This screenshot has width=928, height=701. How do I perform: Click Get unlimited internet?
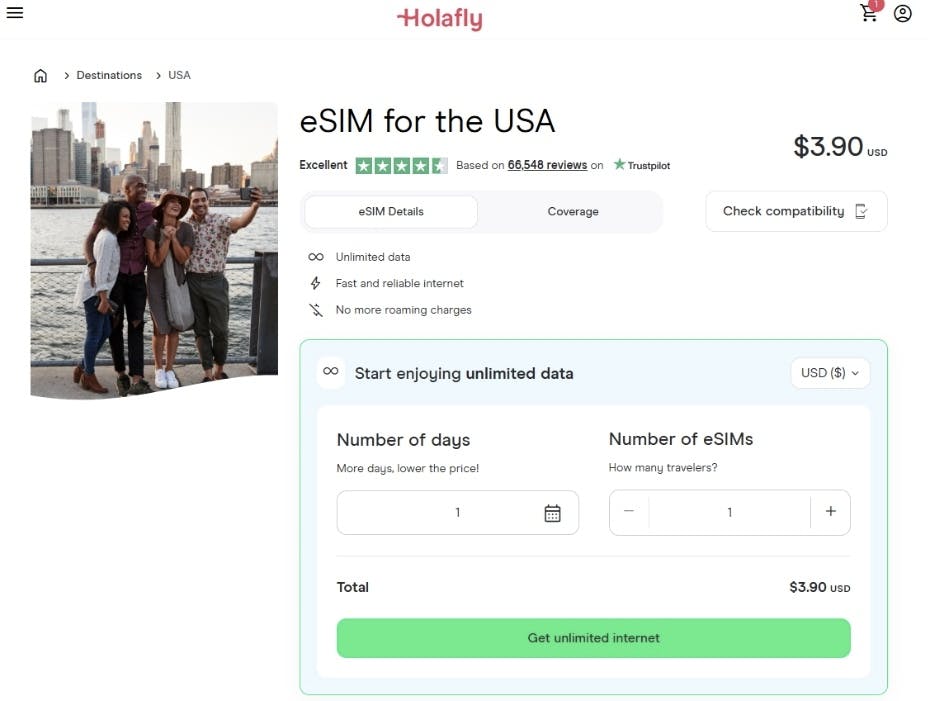593,638
